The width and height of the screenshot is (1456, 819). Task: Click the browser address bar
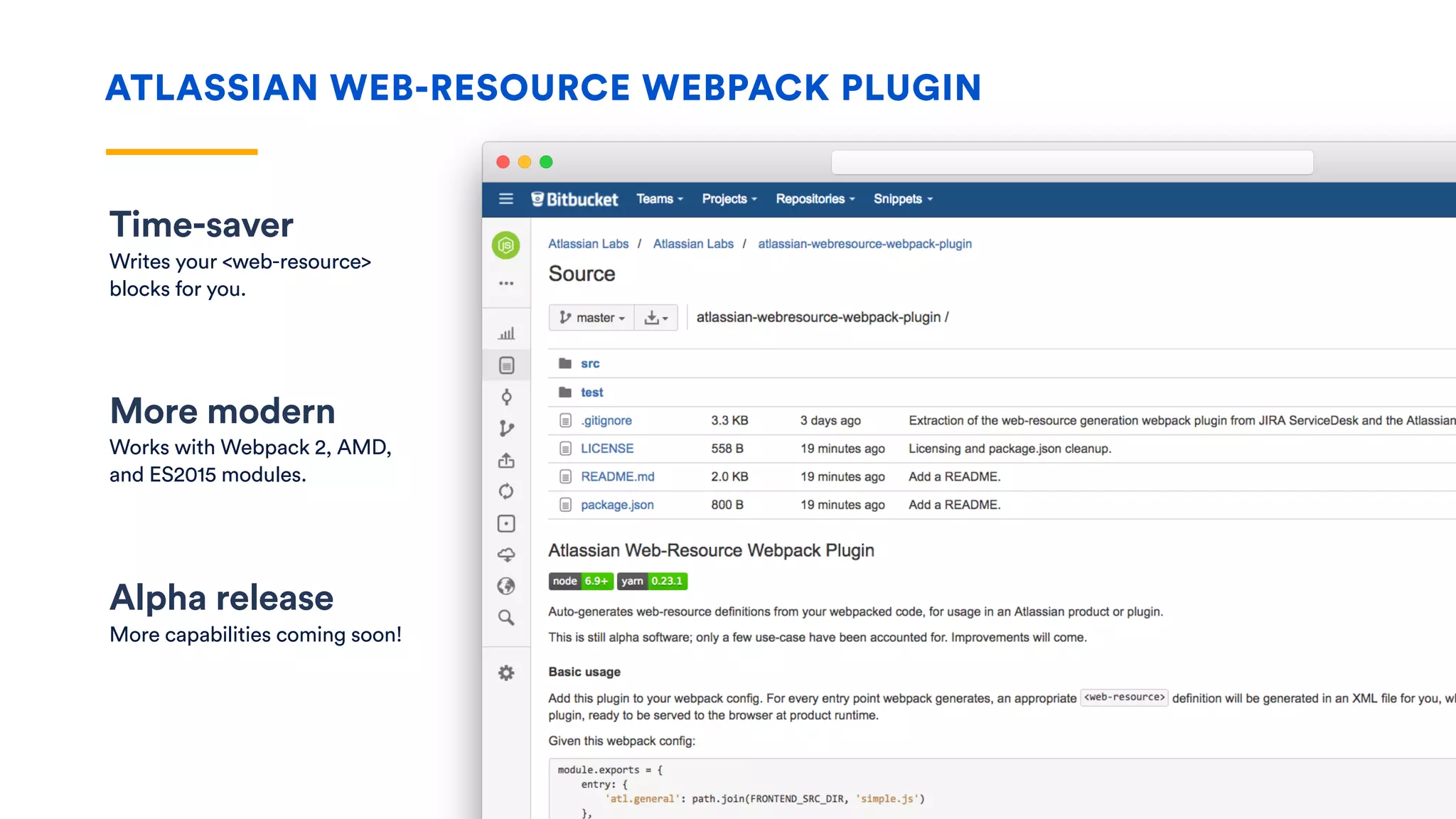pyautogui.click(x=1072, y=162)
